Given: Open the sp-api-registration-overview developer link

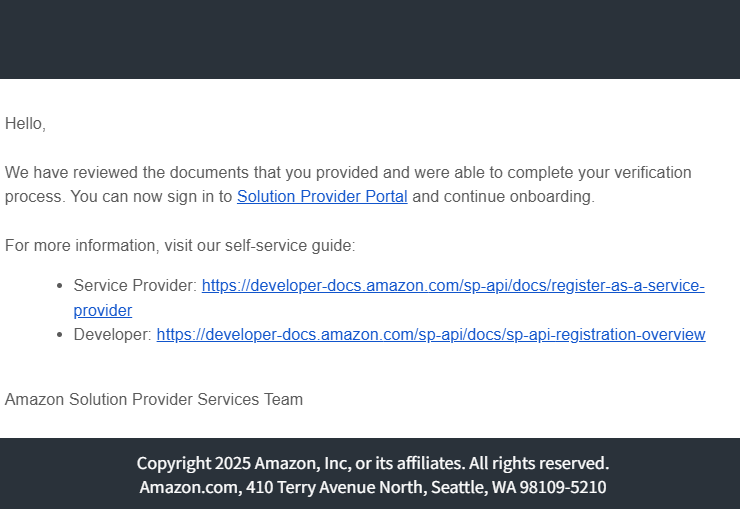Looking at the screenshot, I should (430, 335).
